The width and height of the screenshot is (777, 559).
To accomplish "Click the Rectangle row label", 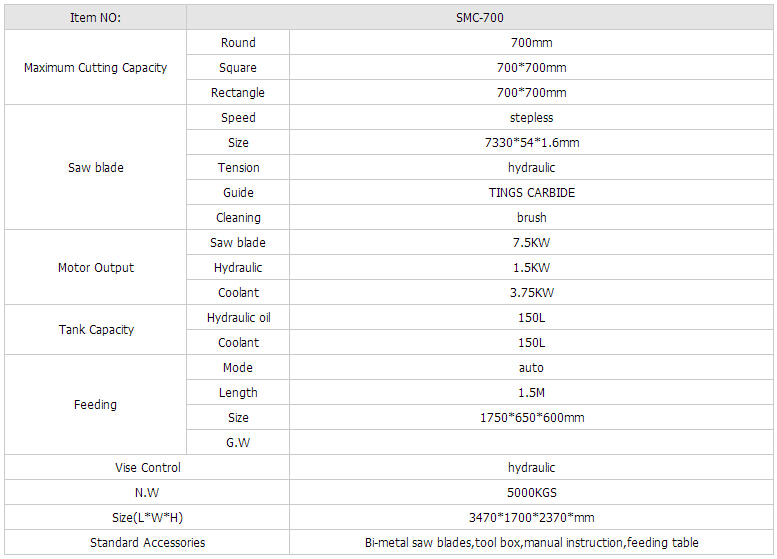I will click(238, 93).
